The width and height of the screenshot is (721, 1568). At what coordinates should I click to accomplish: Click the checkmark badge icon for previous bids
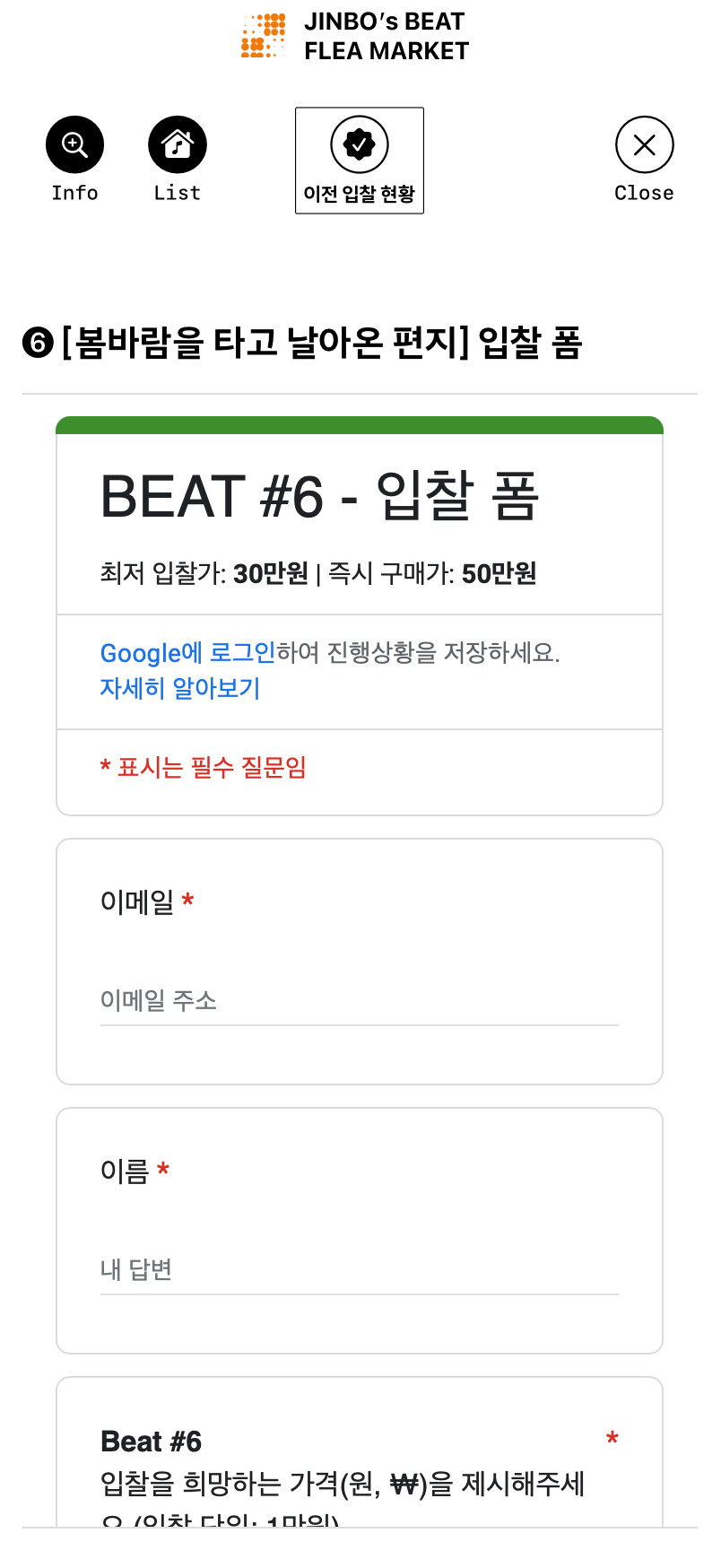360,144
